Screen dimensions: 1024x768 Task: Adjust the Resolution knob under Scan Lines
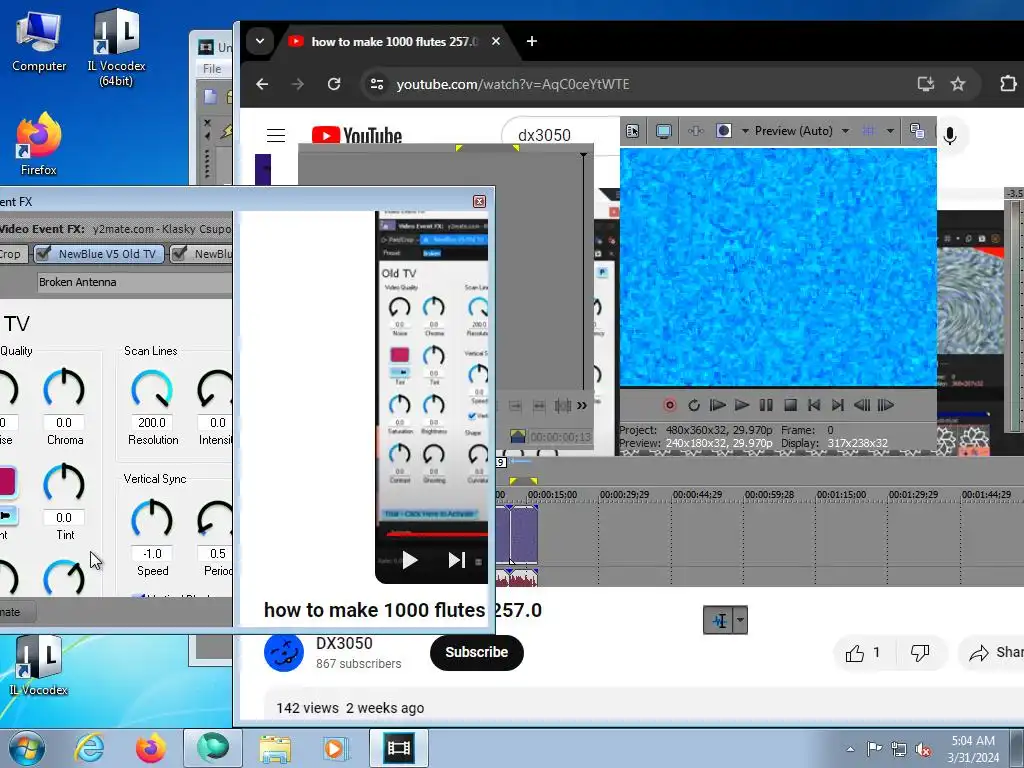click(152, 389)
